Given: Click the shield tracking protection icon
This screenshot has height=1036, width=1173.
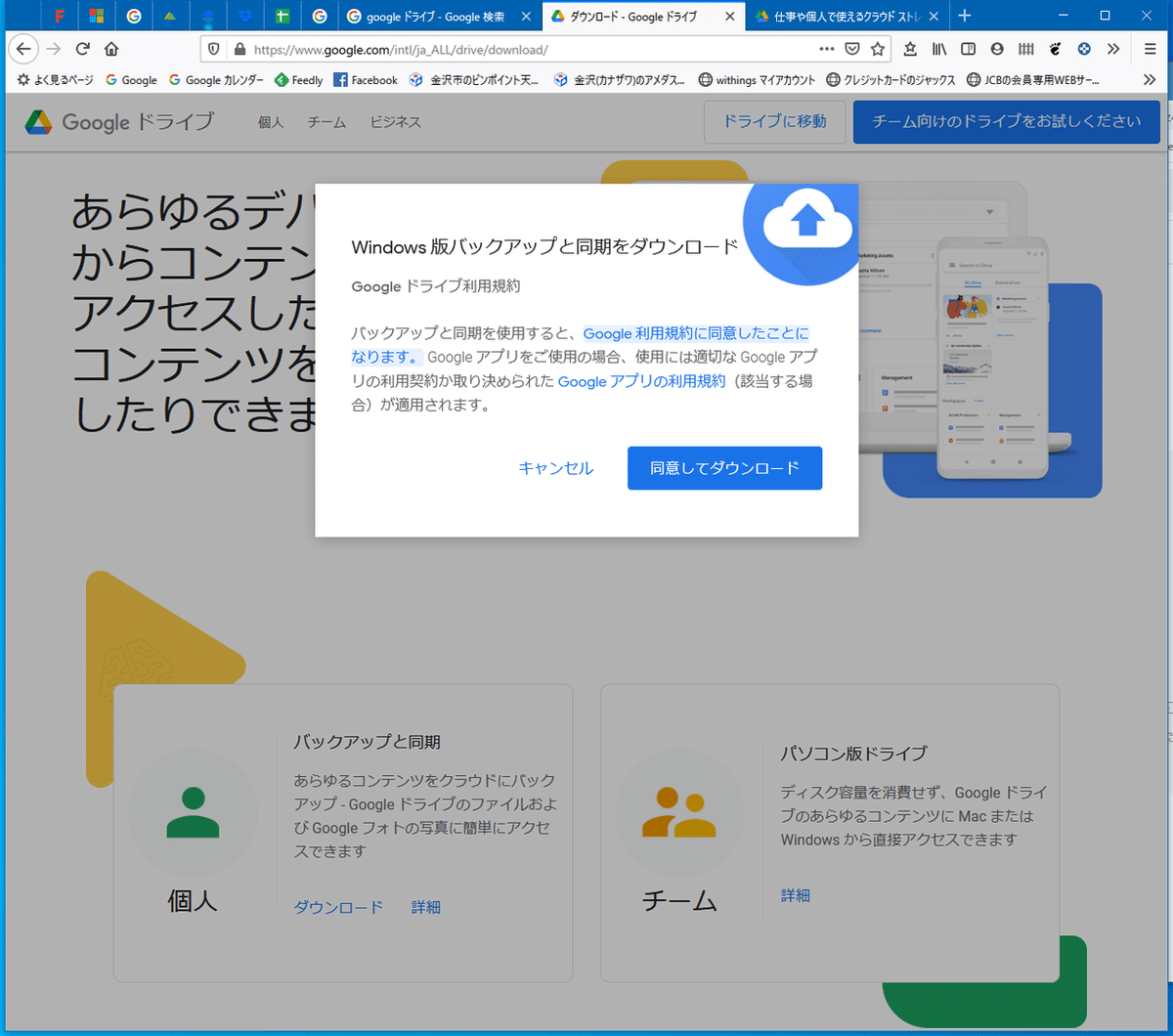Looking at the screenshot, I should [213, 48].
